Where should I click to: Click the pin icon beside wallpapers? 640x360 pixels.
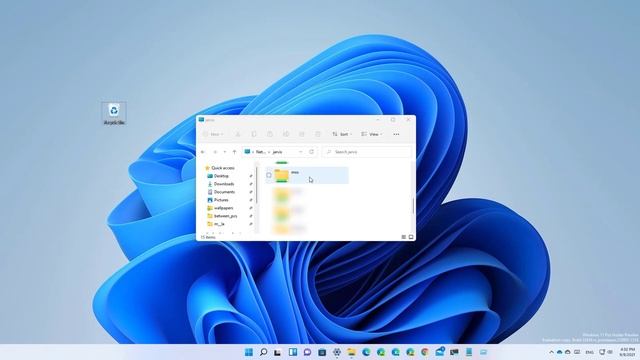pos(251,208)
